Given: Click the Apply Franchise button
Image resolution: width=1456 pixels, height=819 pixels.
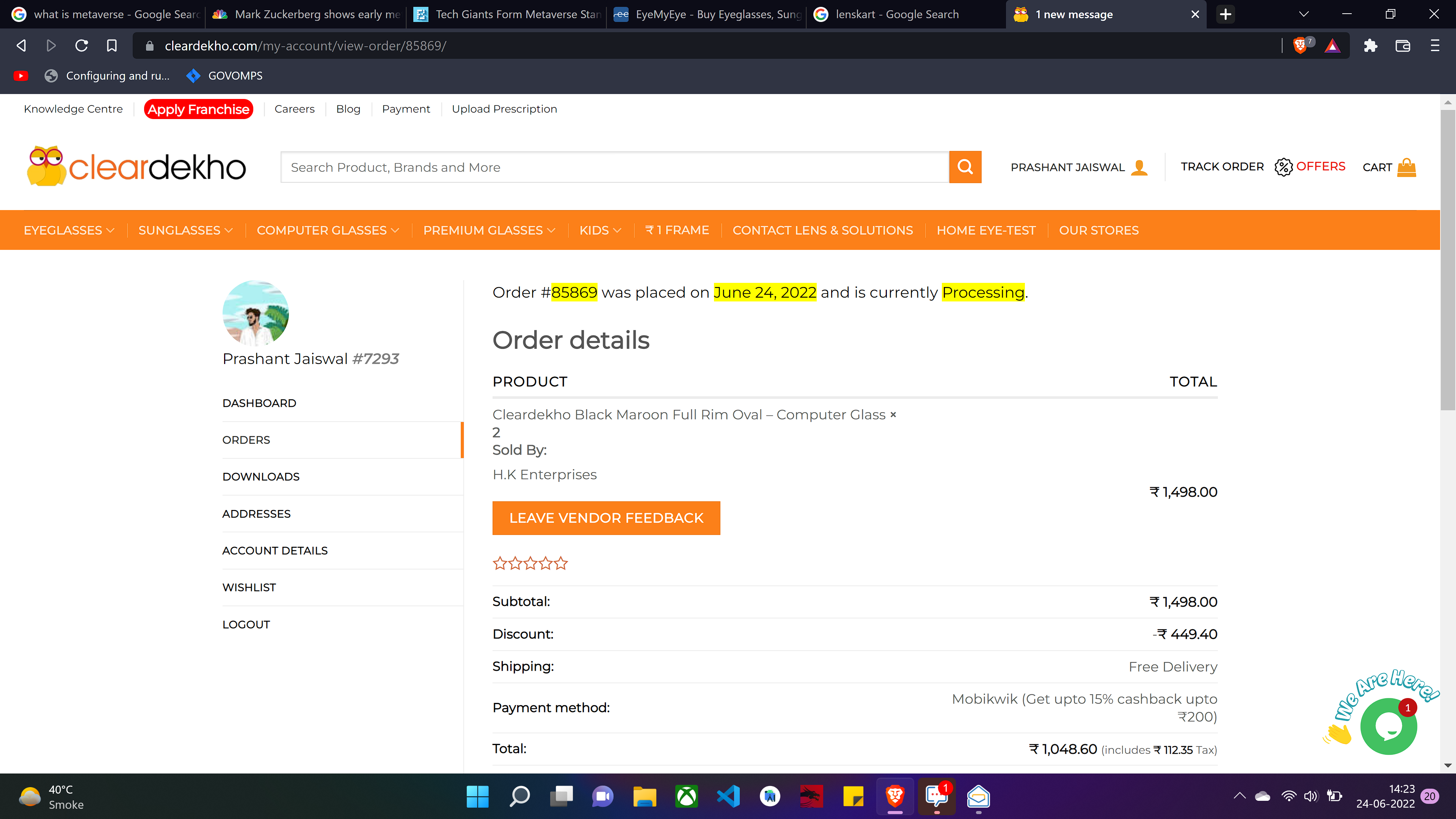Looking at the screenshot, I should coord(198,109).
